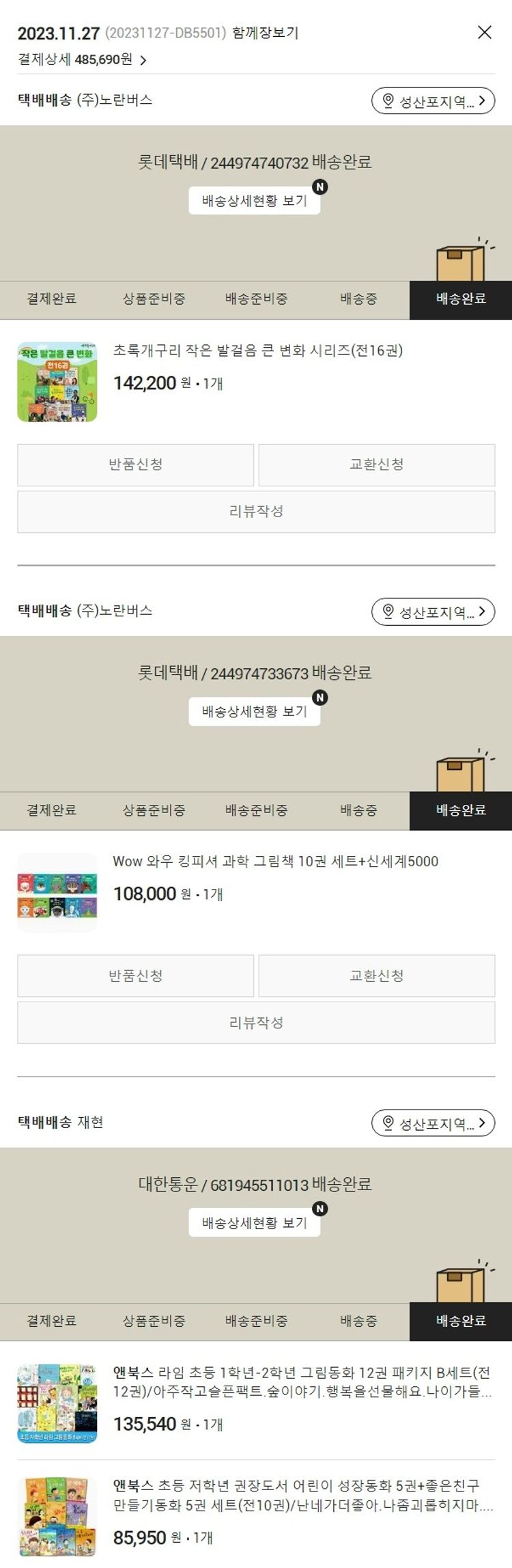
Task: Open Wow 킹피셔 과학 그림책 thumbnail
Action: coord(57,892)
